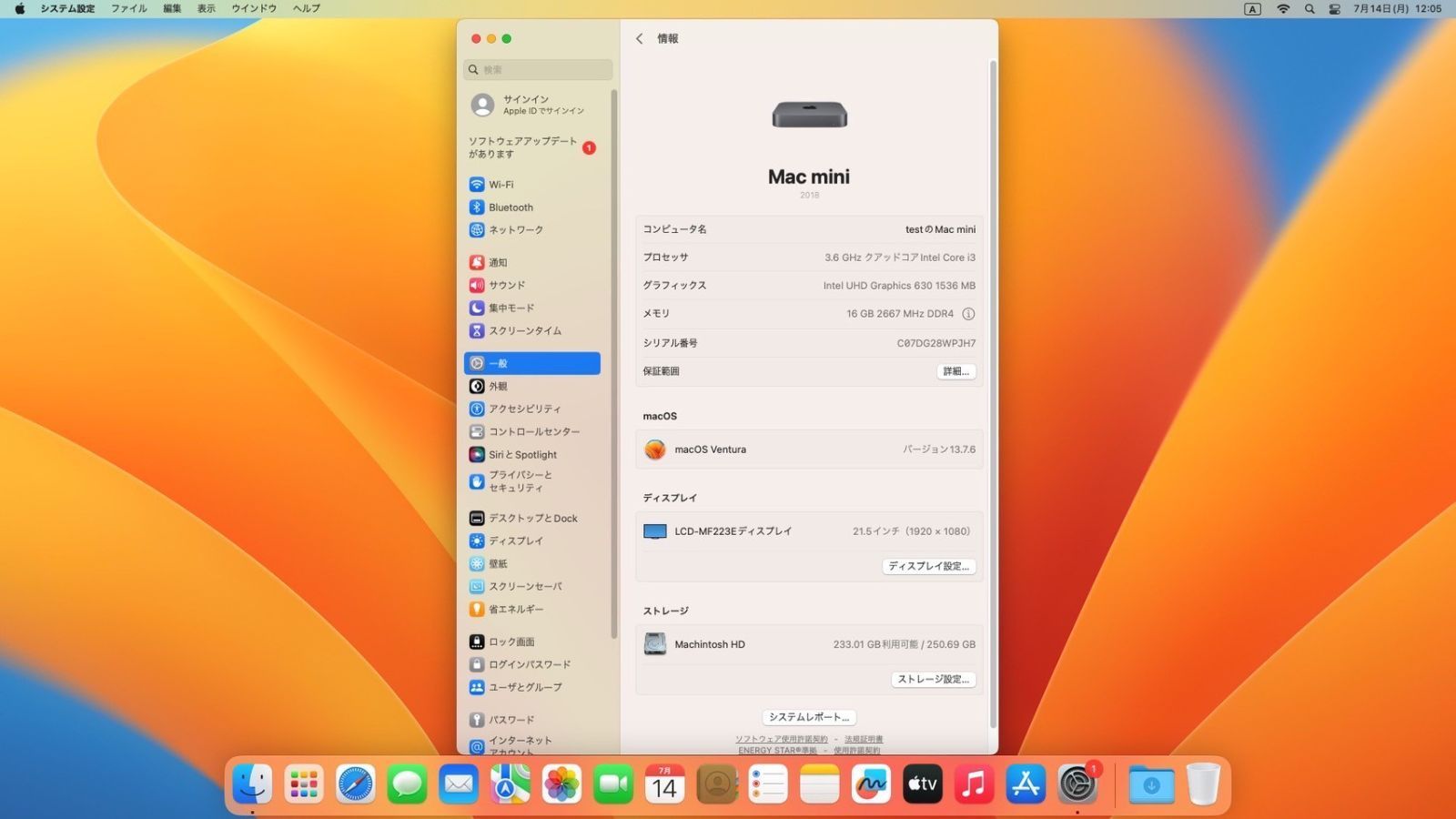Select 壁紙 in sidebar
Image resolution: width=1456 pixels, height=819 pixels.
point(532,563)
